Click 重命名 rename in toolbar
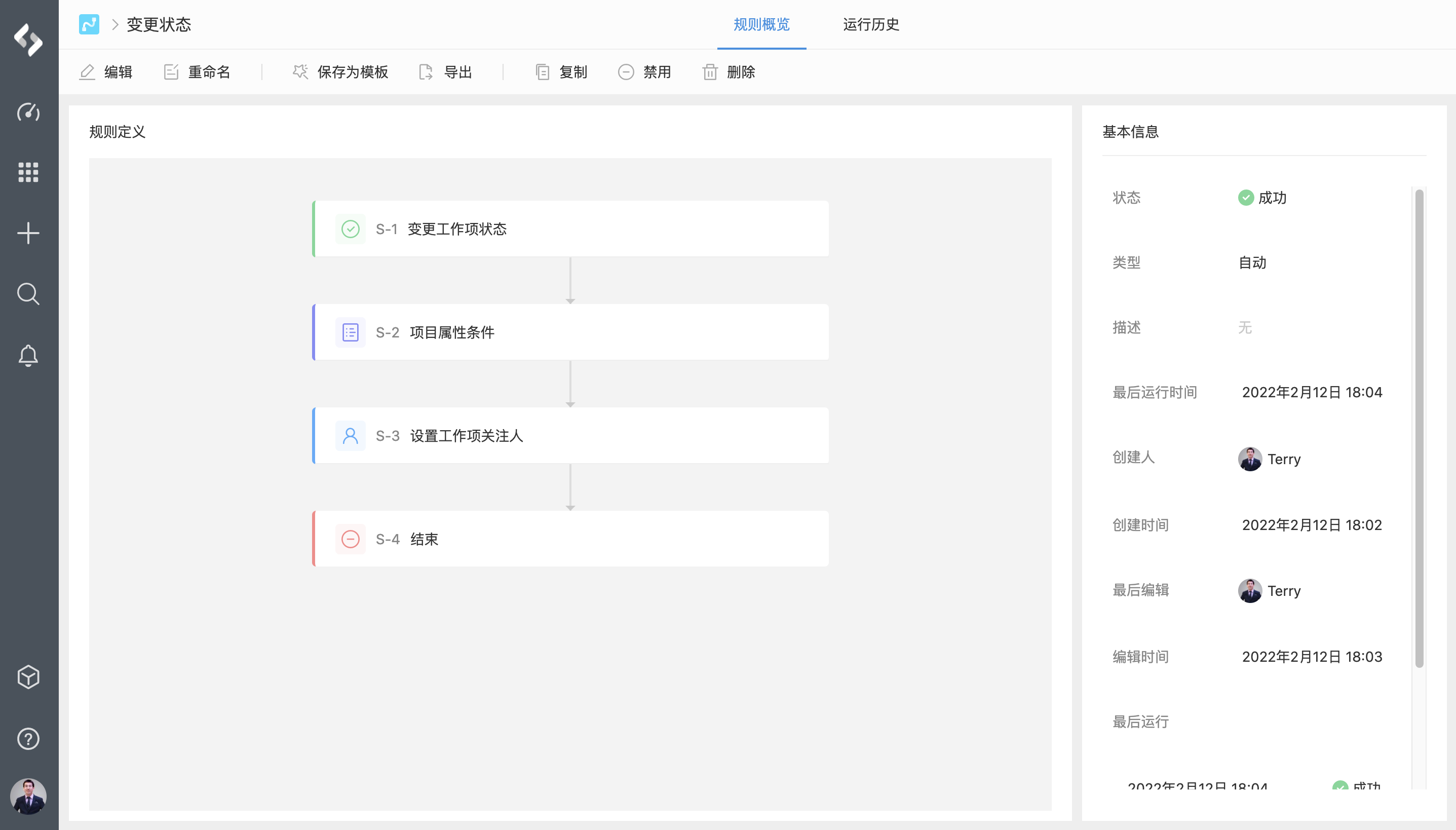Viewport: 1456px width, 830px height. click(197, 72)
